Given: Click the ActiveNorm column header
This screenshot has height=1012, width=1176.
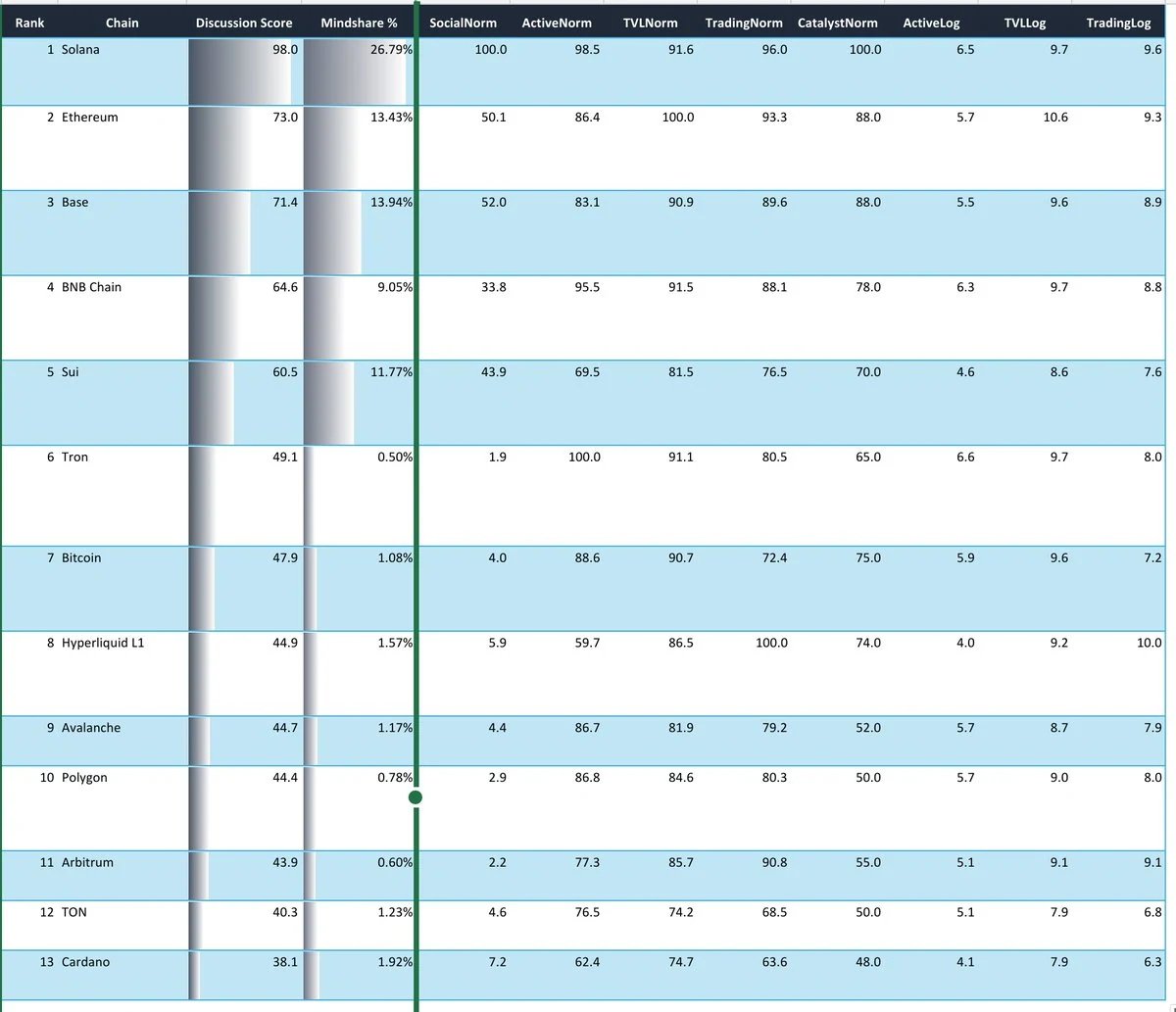Looking at the screenshot, I should point(557,23).
